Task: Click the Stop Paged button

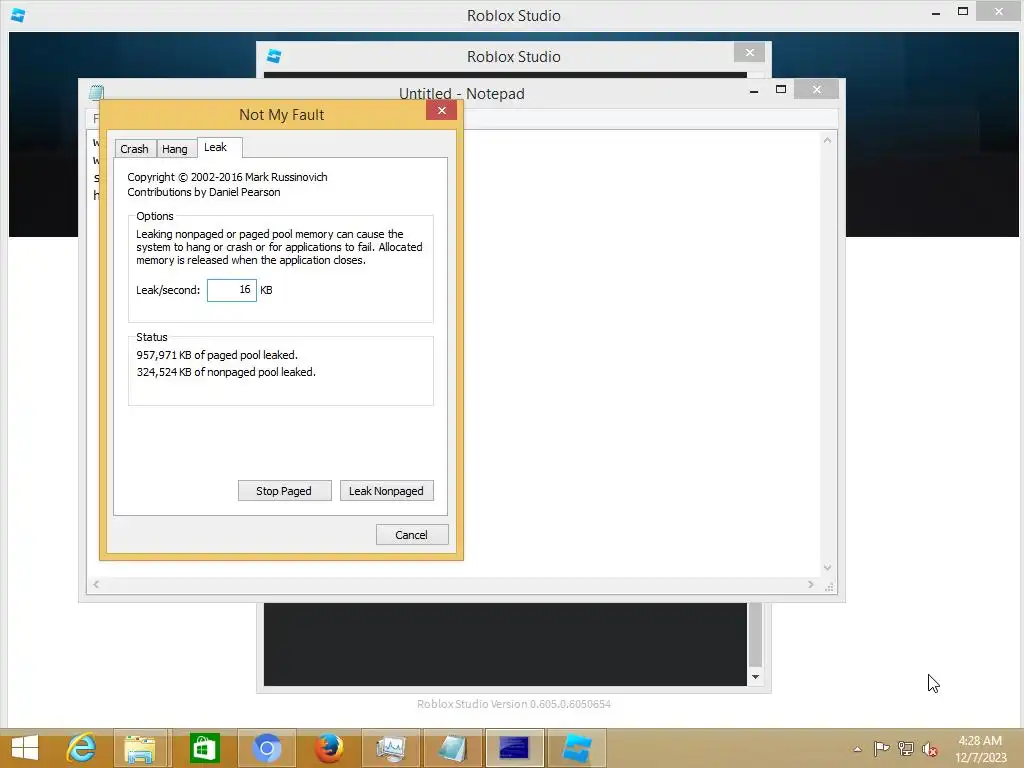Action: 284,490
